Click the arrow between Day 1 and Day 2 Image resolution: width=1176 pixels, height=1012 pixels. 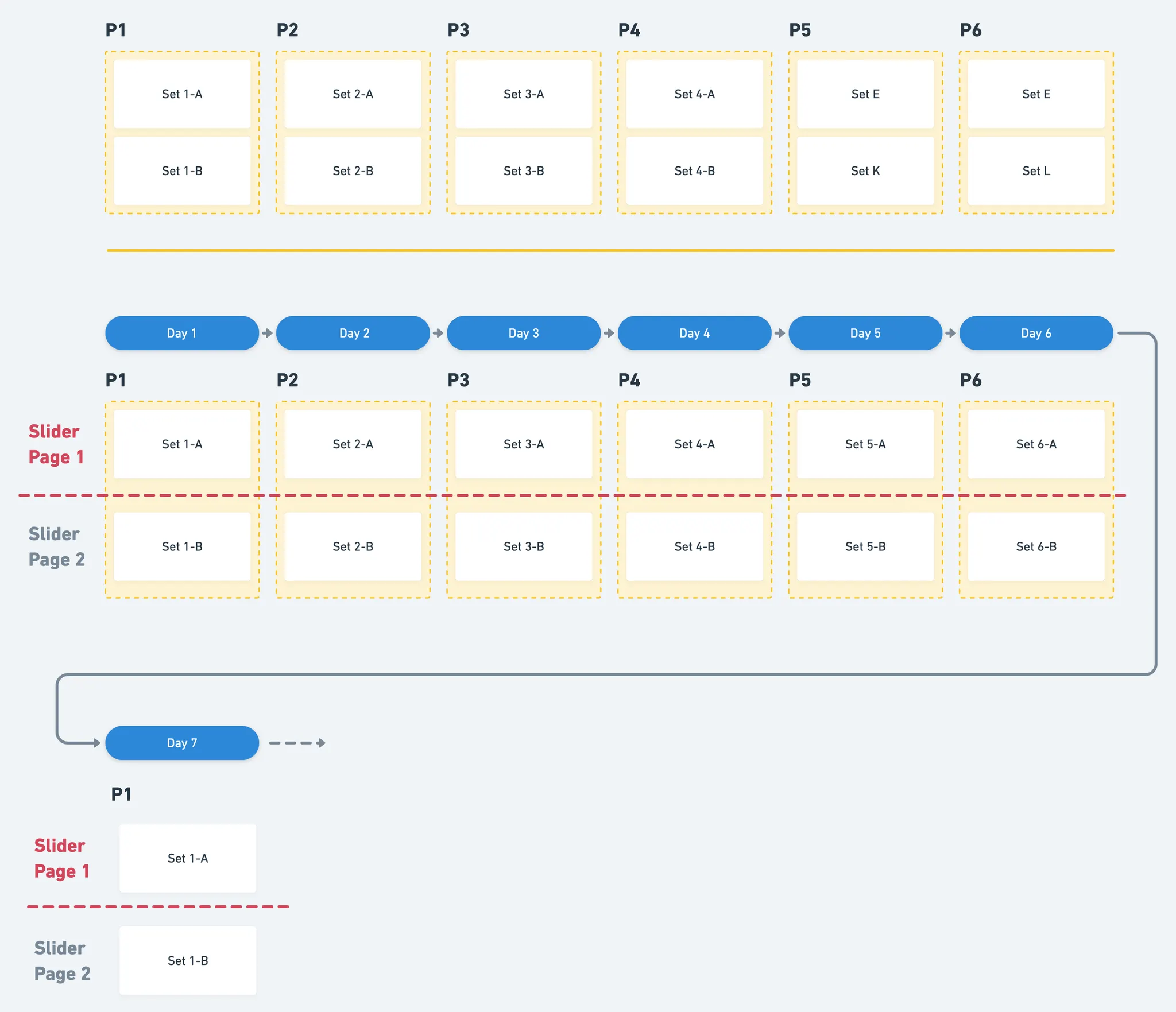click(267, 333)
